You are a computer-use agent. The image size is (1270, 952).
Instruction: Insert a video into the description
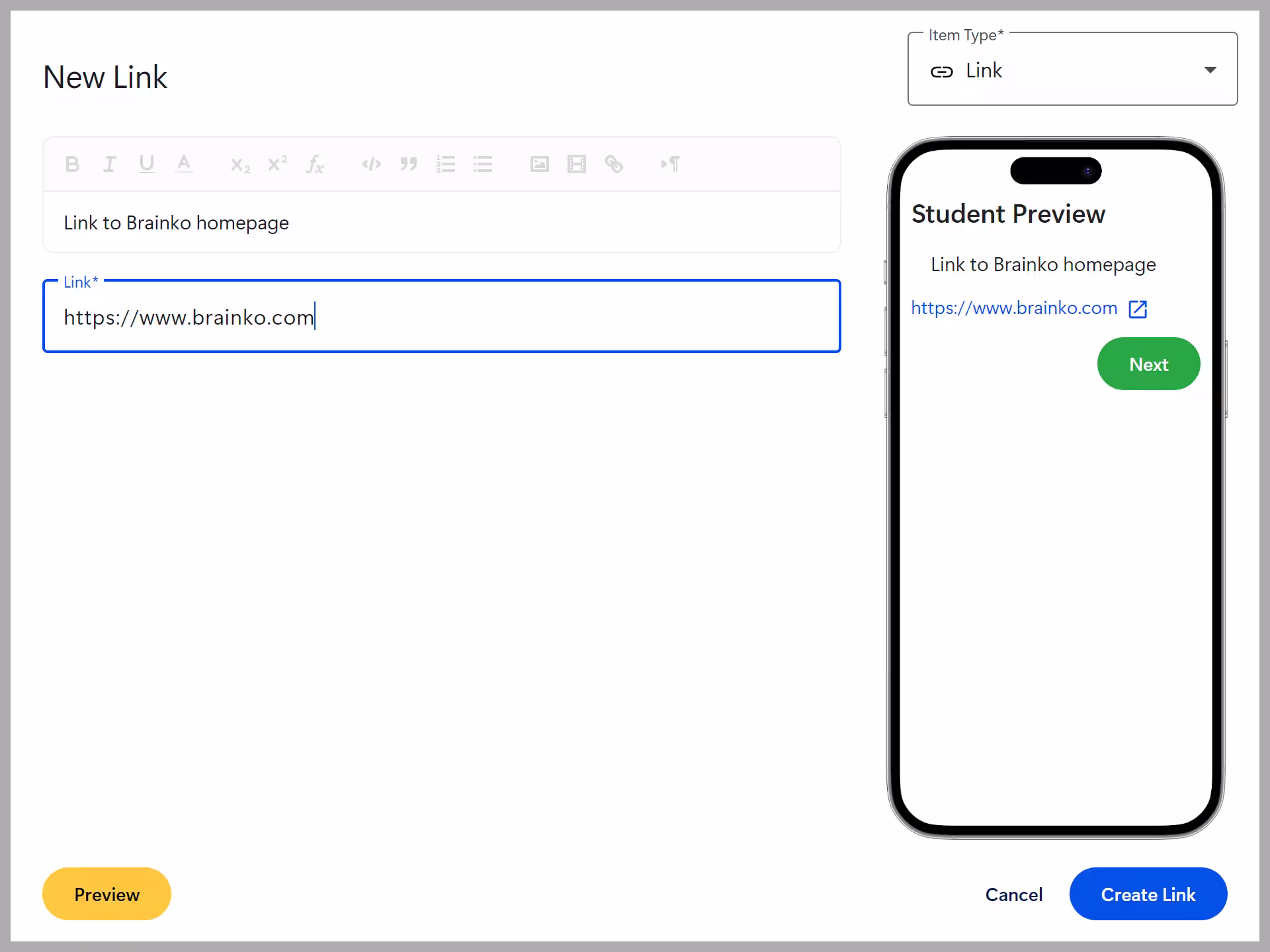coord(576,164)
